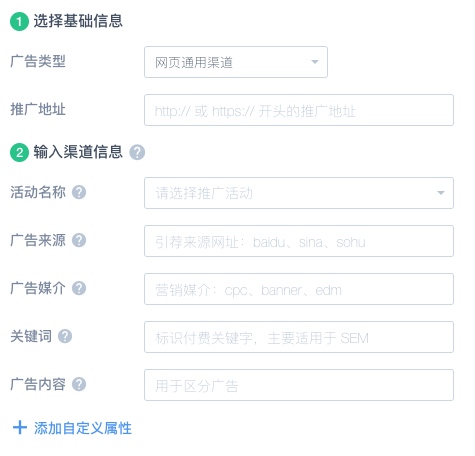Click the 选择基础信息 section heading
Image resolution: width=475 pixels, height=456 pixels.
(78, 21)
